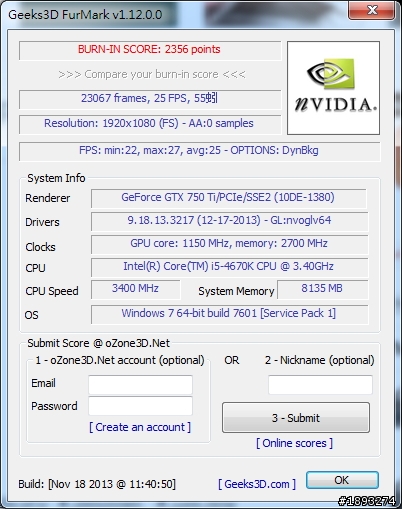
Task: Open the Online scores link
Action: 294,443
